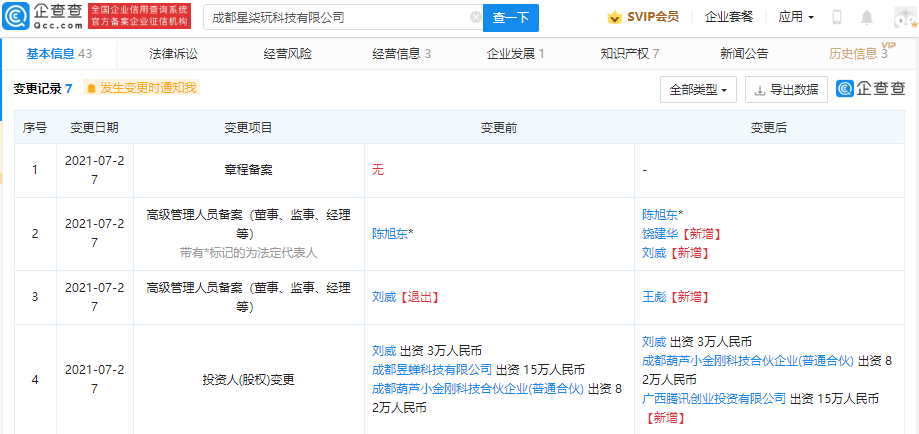Open 王彪 person link
This screenshot has height=434, width=919.
coord(654,297)
